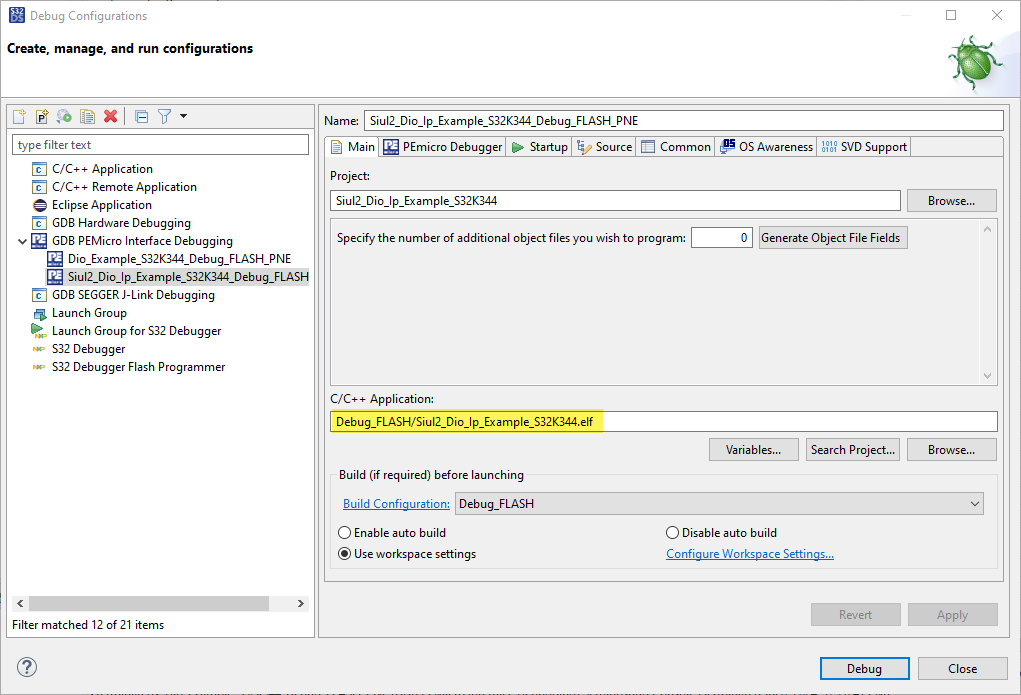1021x695 pixels.
Task: Select the Disable auto build radio button
Action: [x=673, y=533]
